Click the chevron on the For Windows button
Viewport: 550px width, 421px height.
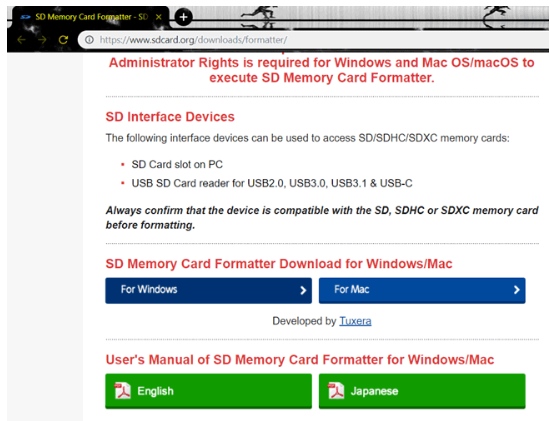[303, 290]
